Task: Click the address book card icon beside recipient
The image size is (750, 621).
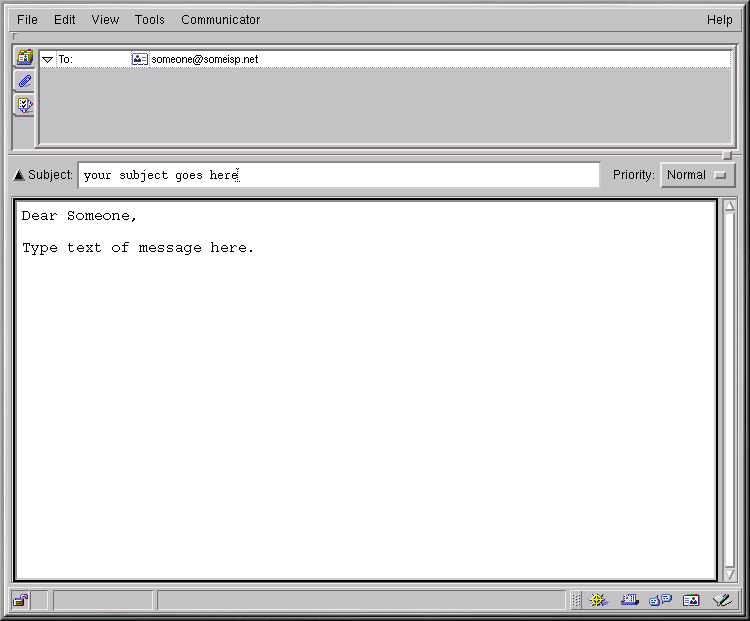Action: pyautogui.click(x=139, y=59)
